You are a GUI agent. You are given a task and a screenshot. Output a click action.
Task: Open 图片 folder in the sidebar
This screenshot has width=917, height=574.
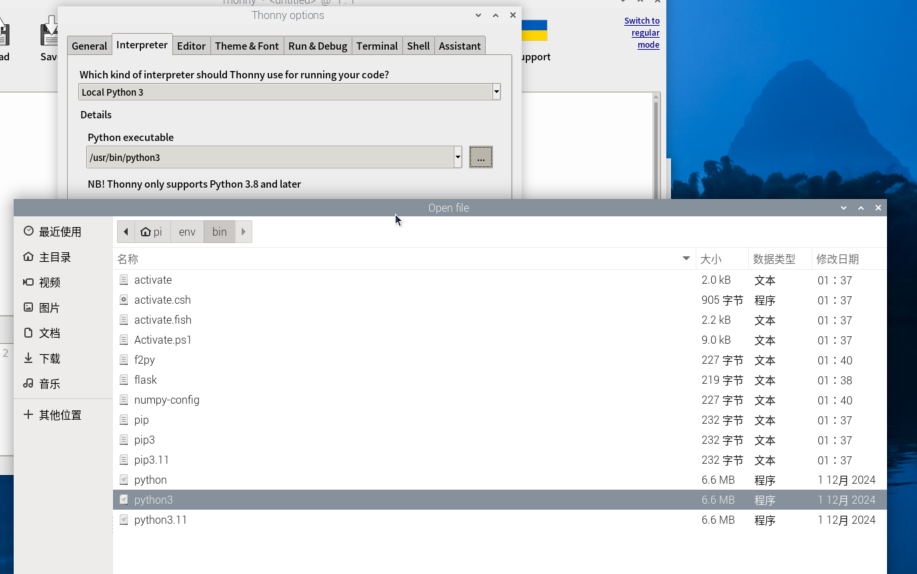(x=63, y=307)
